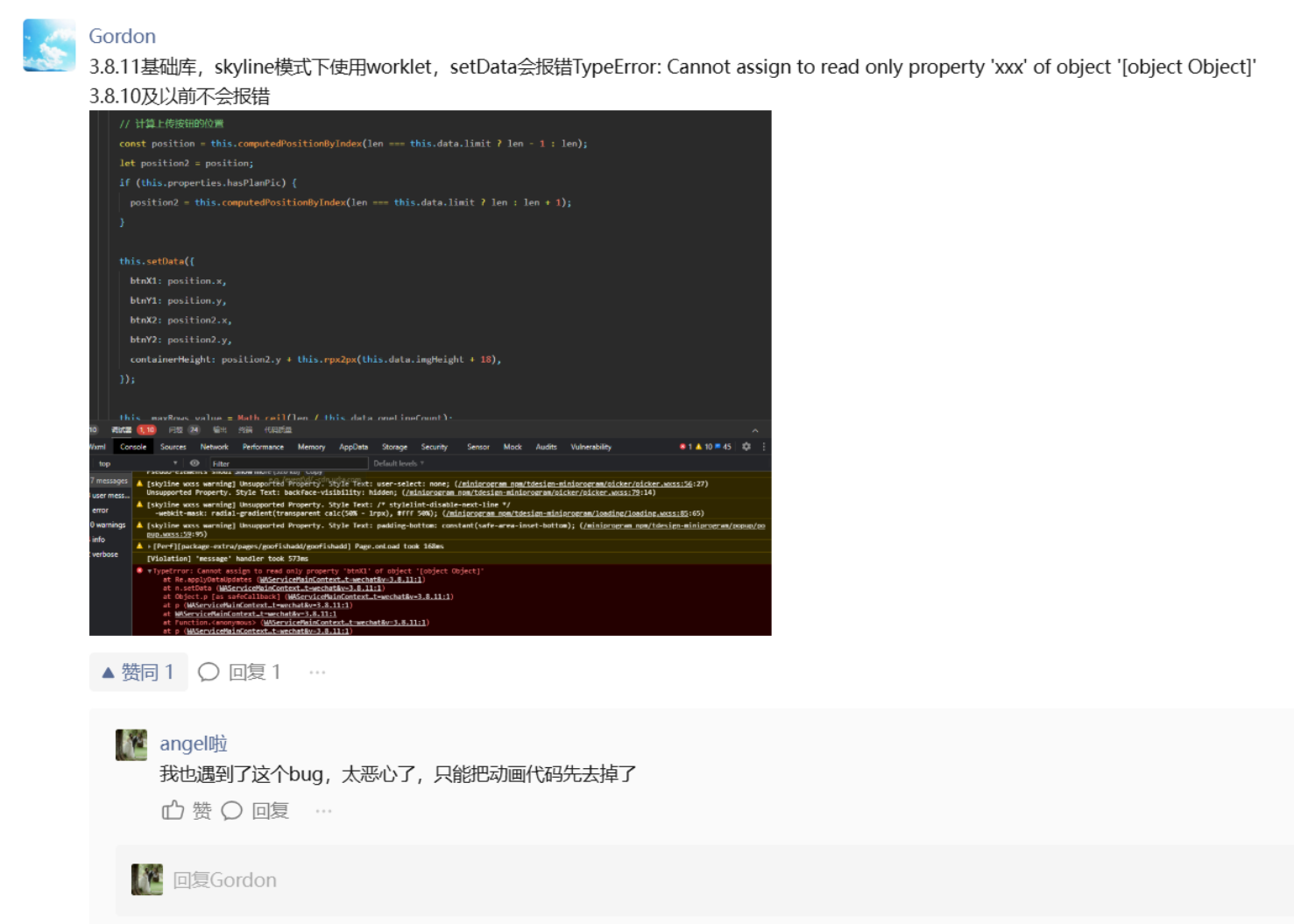Select the AppData tab in devtools image
The image size is (1294, 924).
354,447
